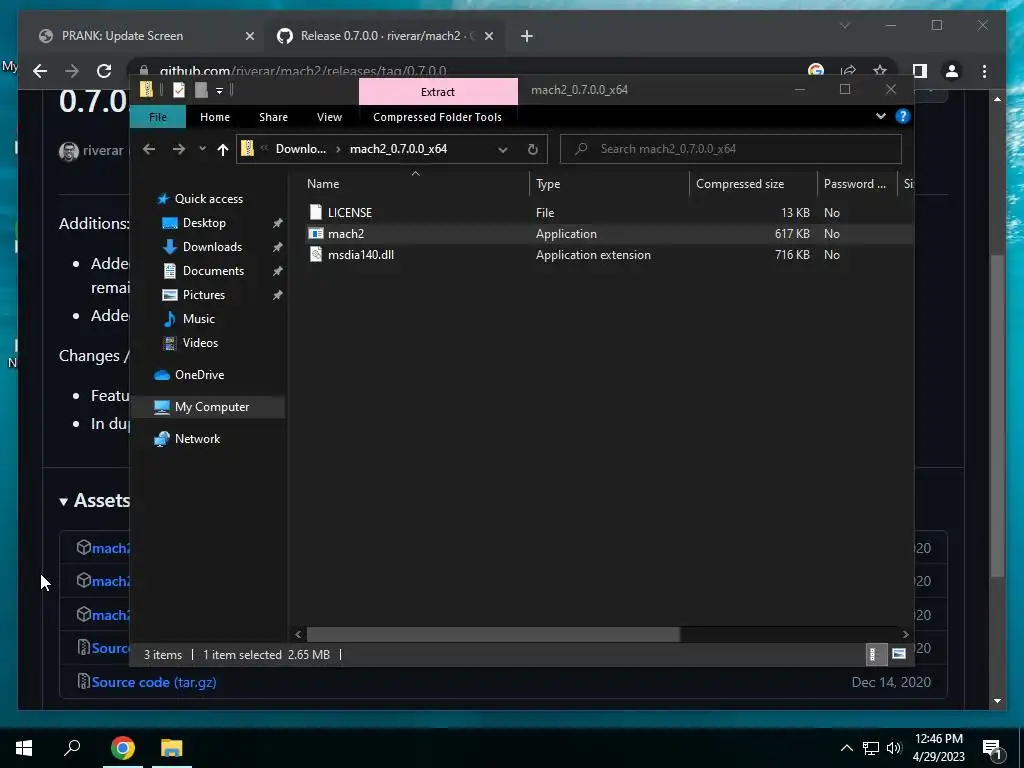Click the Explorer Help question mark icon
The width and height of the screenshot is (1024, 768).
tap(903, 116)
